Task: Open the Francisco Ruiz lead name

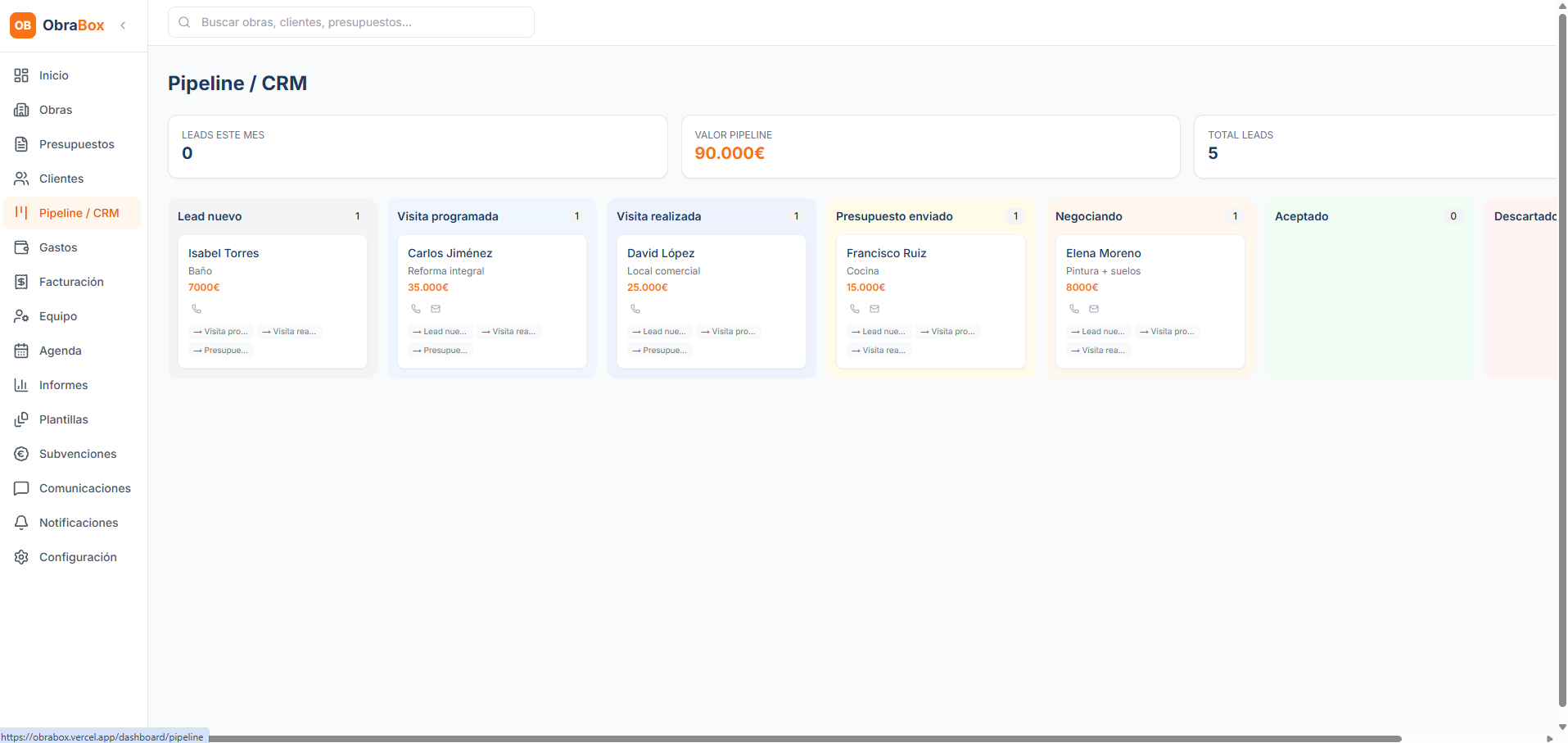Action: pos(887,253)
